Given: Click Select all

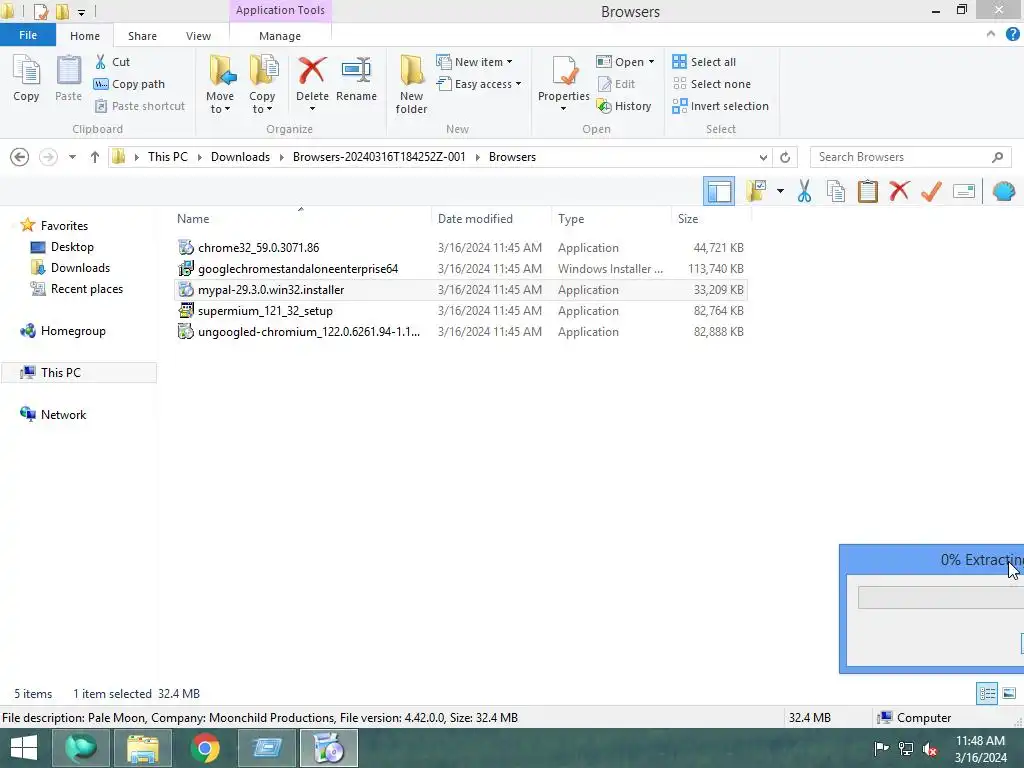Looking at the screenshot, I should coord(704,62).
